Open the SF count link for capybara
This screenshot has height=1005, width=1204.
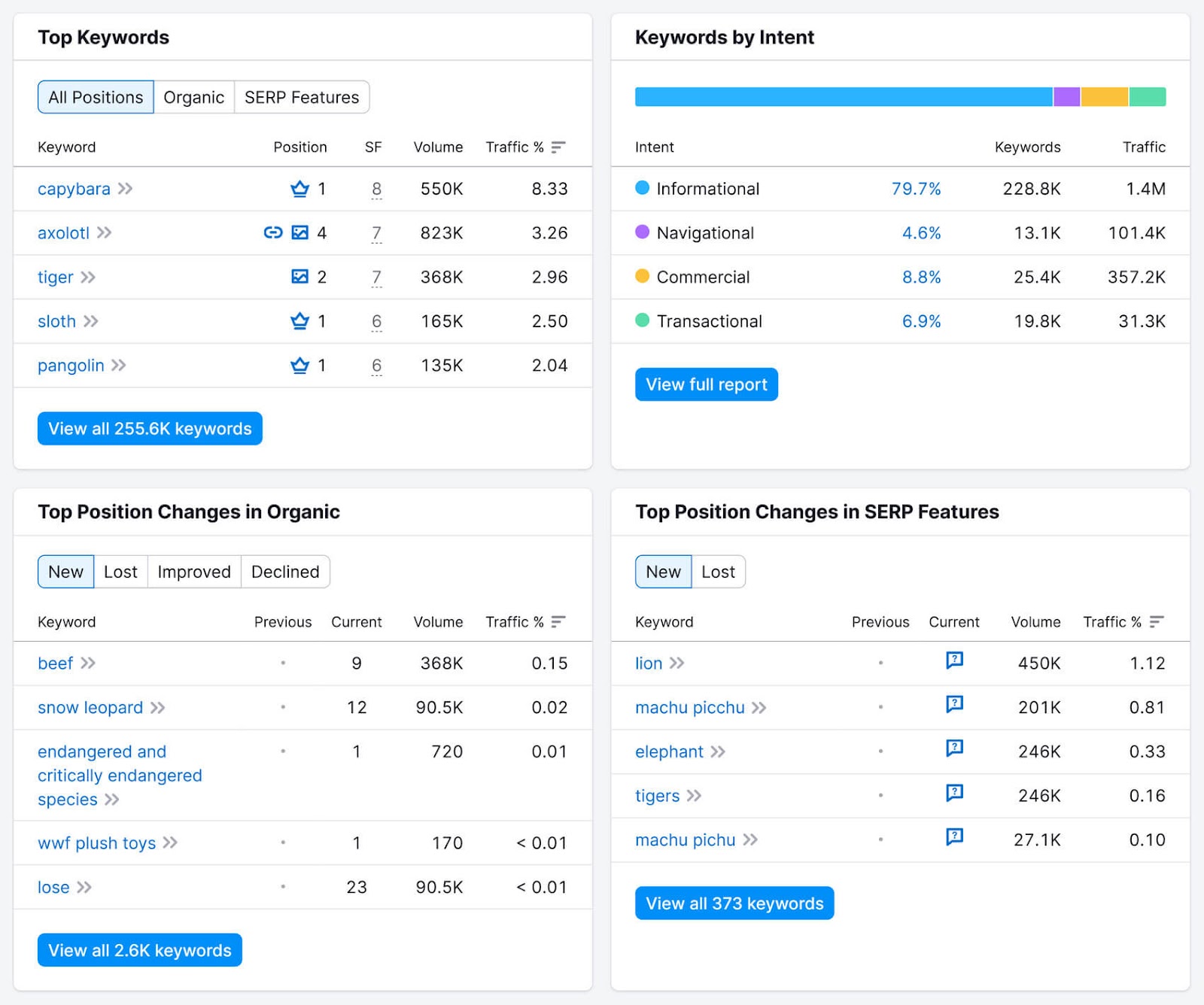click(x=376, y=190)
